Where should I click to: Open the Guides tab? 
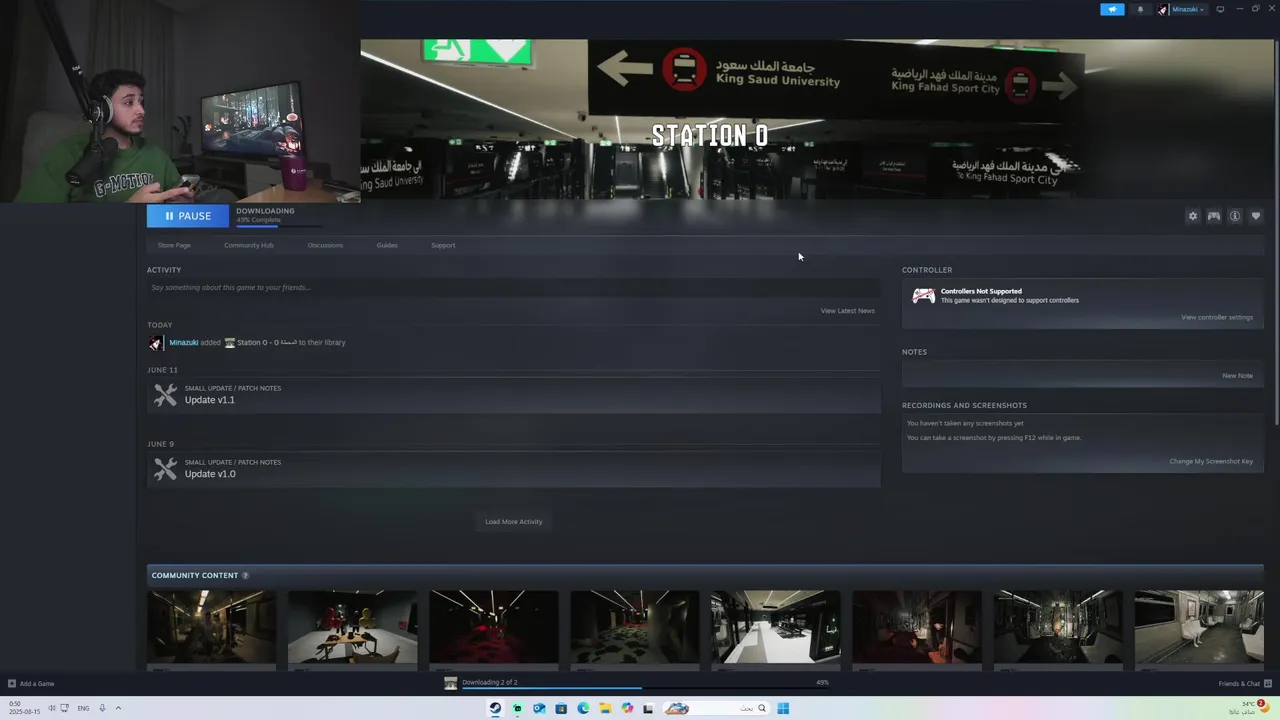(387, 245)
